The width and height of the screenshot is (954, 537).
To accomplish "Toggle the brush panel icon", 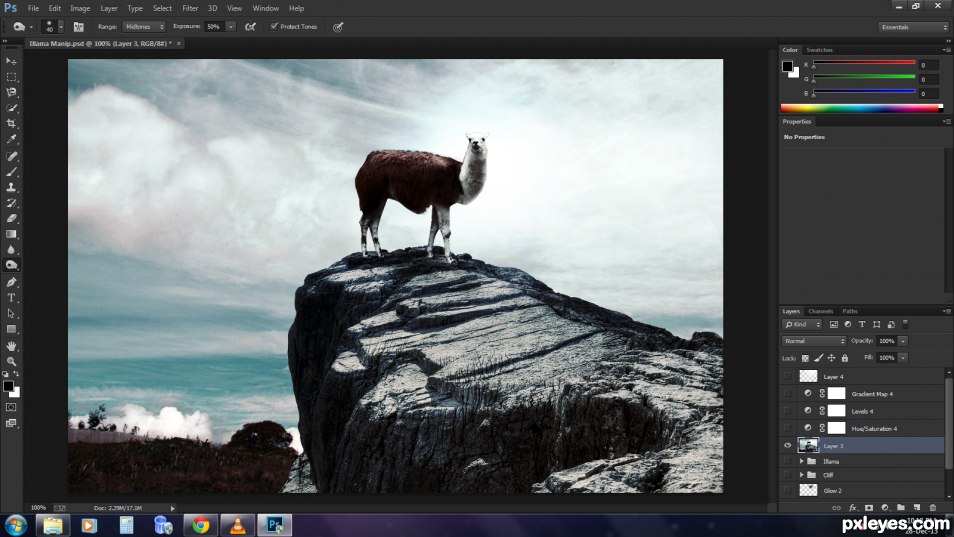I will coord(78,27).
